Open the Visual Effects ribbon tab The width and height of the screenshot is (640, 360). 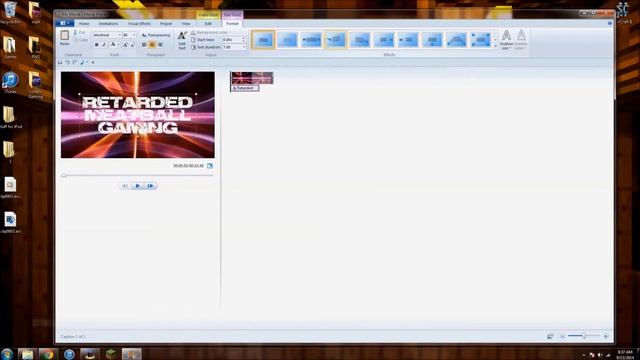[139, 24]
